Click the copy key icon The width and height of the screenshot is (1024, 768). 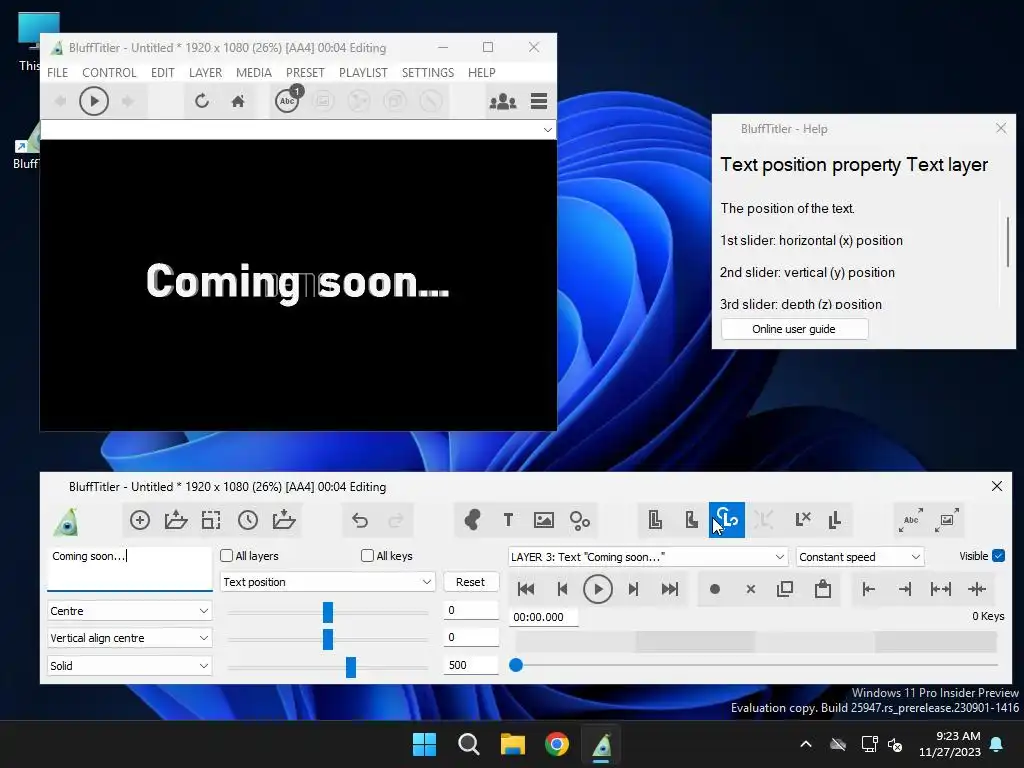(x=785, y=590)
